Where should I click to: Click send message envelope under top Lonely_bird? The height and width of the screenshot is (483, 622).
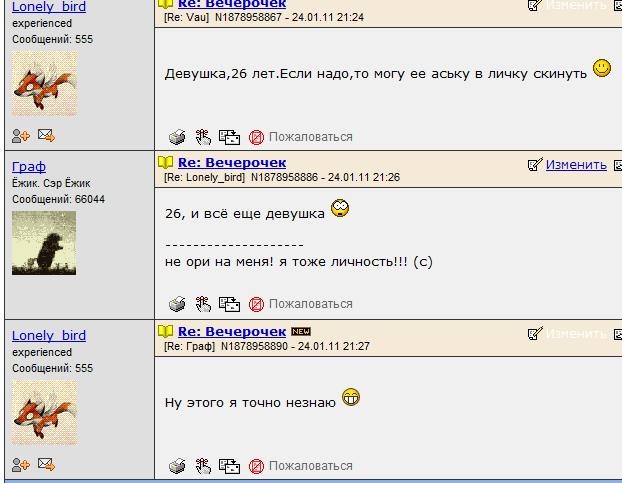pyautogui.click(x=46, y=135)
